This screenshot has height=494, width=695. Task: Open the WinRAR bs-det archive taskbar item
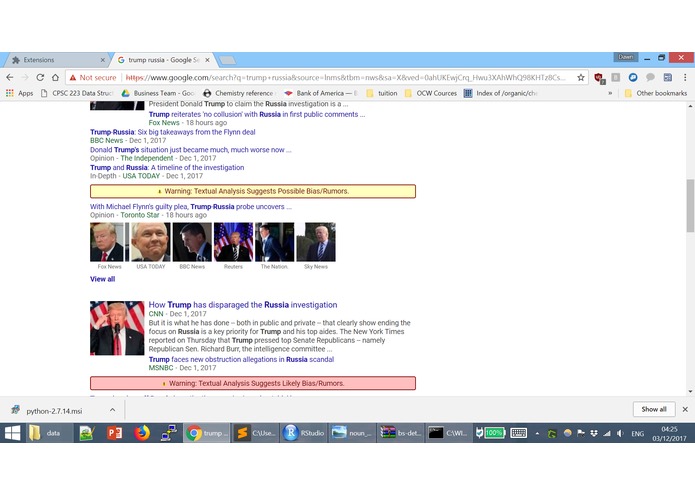pyautogui.click(x=401, y=433)
